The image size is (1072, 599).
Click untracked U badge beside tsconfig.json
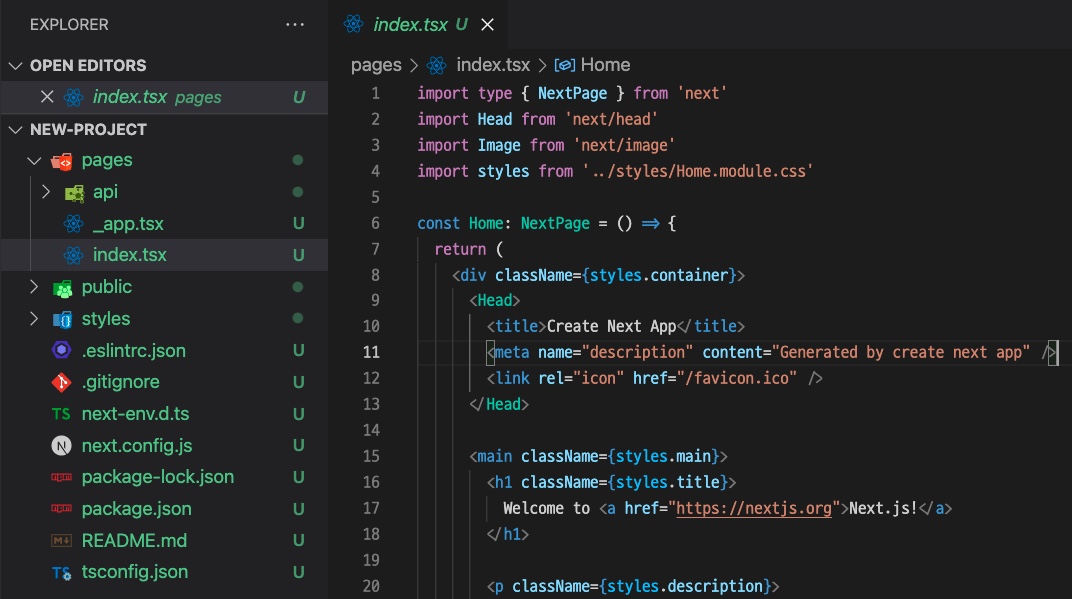coord(299,572)
